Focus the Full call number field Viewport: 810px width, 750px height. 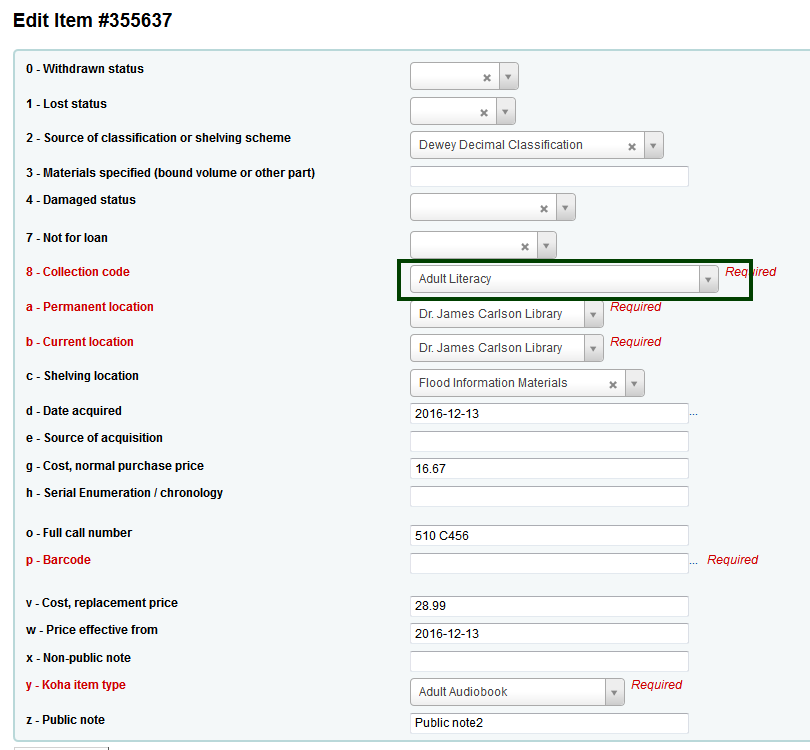pos(549,536)
